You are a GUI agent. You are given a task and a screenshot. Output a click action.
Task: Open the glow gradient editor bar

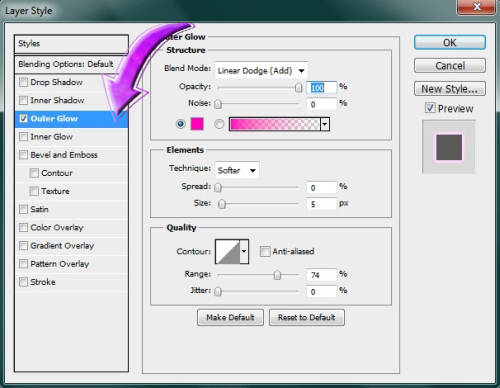click(x=275, y=124)
